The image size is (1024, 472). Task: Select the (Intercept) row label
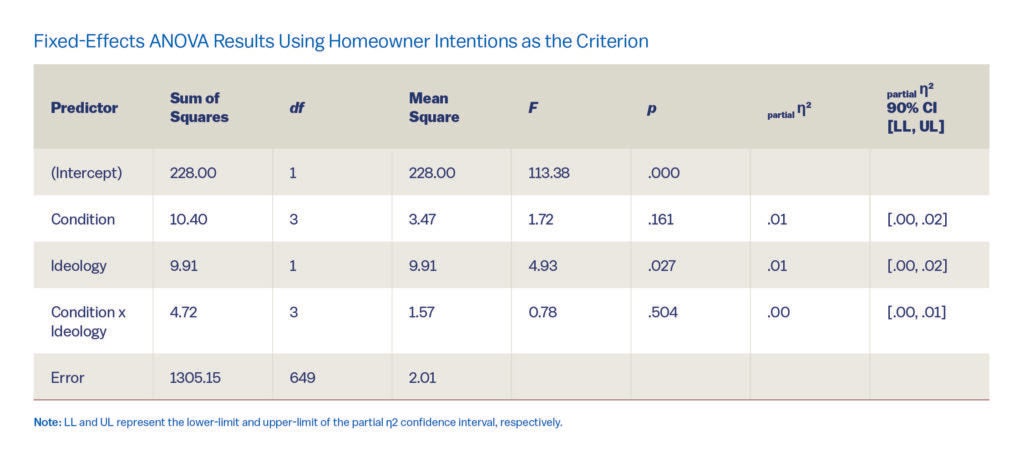pyautogui.click(x=86, y=173)
